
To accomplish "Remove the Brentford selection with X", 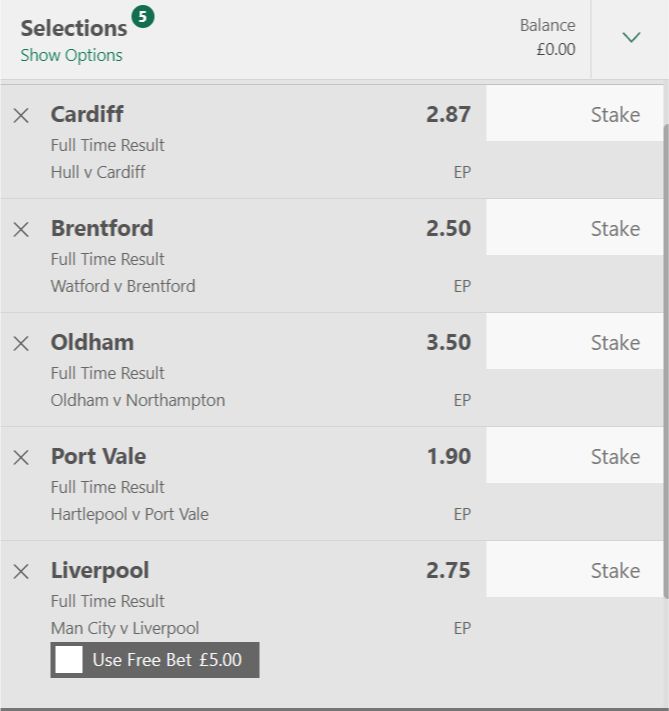I will coord(21,229).
